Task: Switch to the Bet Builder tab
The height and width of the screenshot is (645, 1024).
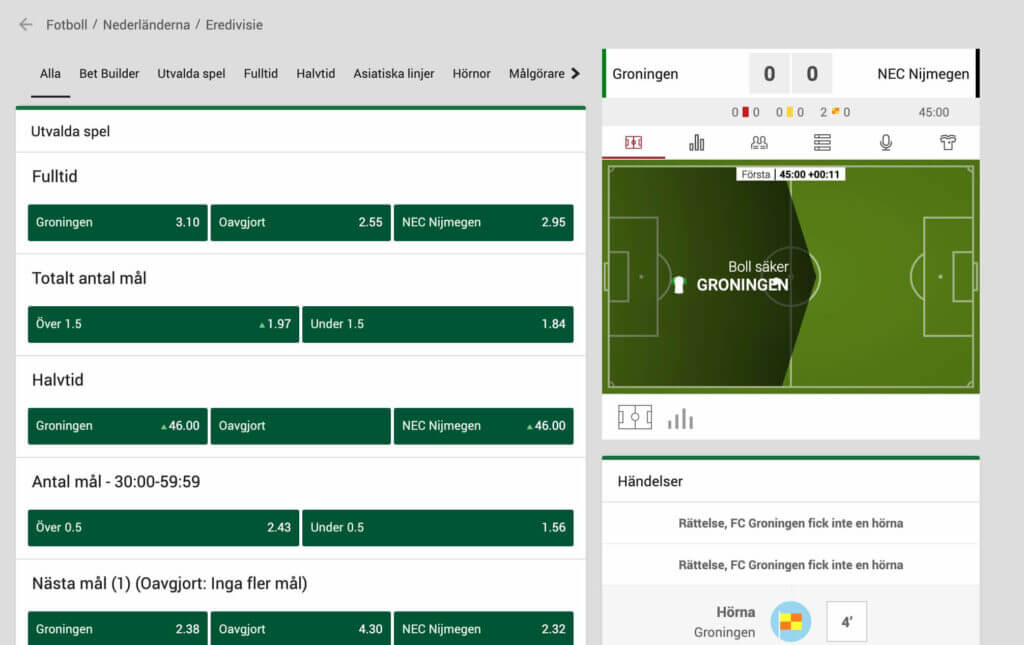Action: (109, 74)
